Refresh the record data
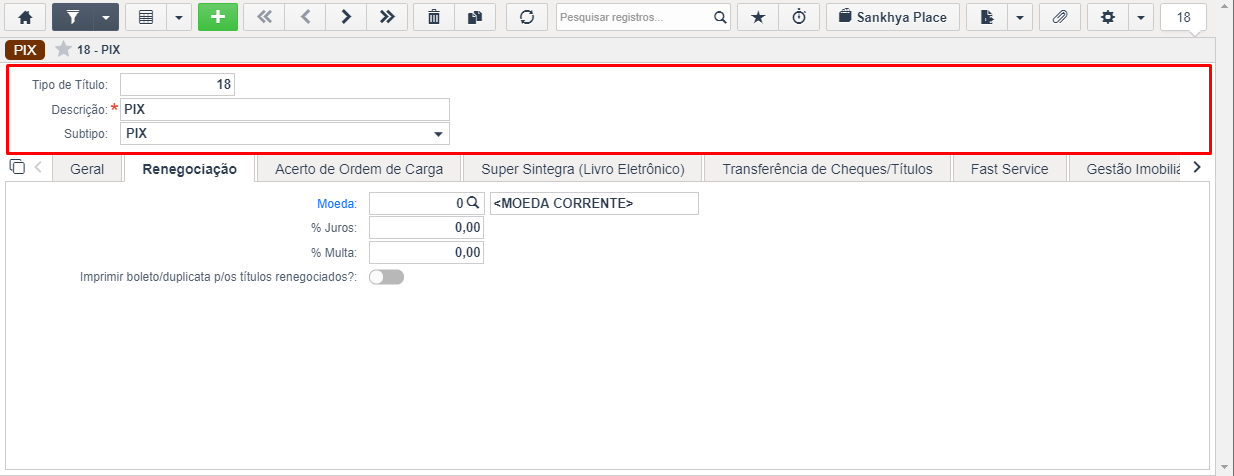The width and height of the screenshot is (1234, 476). [x=527, y=17]
